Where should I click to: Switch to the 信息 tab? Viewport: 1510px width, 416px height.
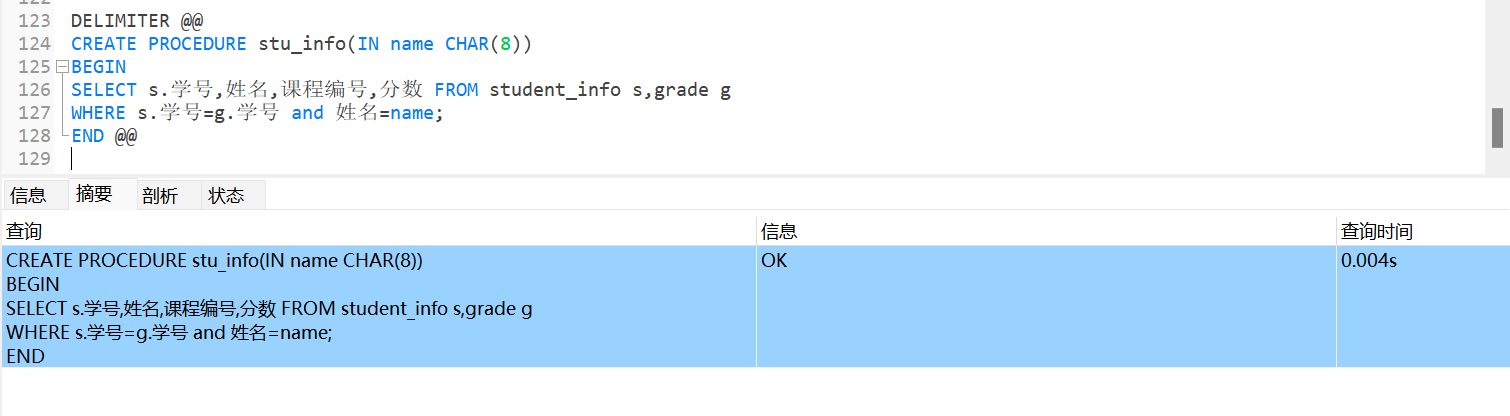pos(28,195)
